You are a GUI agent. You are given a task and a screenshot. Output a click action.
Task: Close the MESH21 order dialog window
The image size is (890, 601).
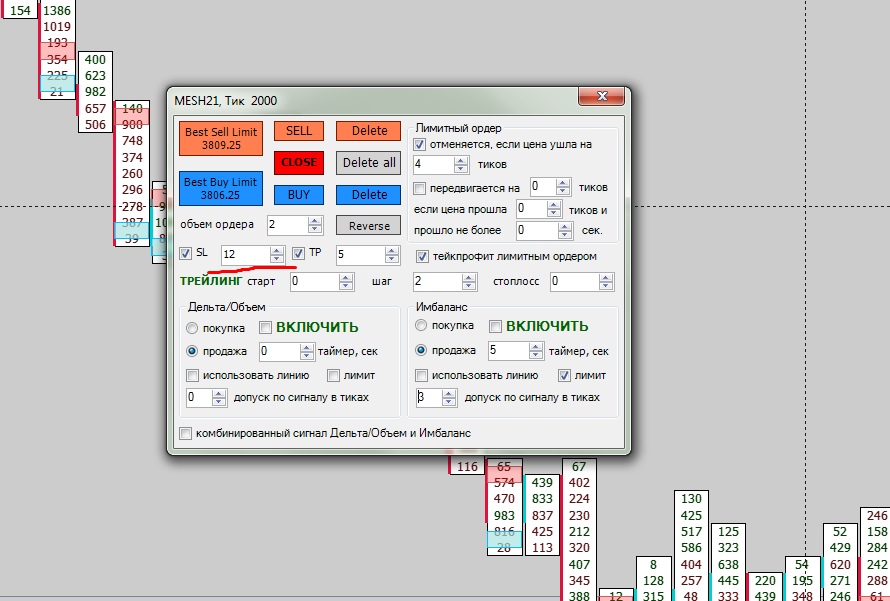pyautogui.click(x=602, y=96)
